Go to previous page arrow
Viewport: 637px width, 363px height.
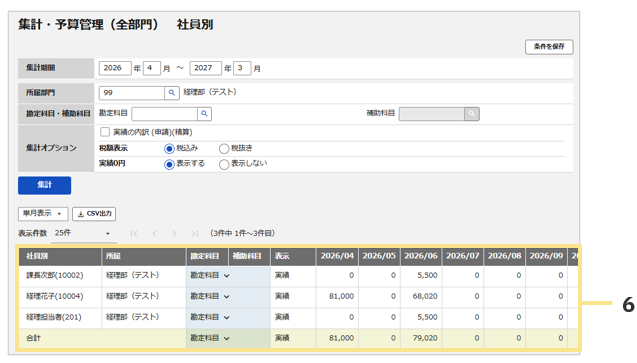[x=154, y=233]
